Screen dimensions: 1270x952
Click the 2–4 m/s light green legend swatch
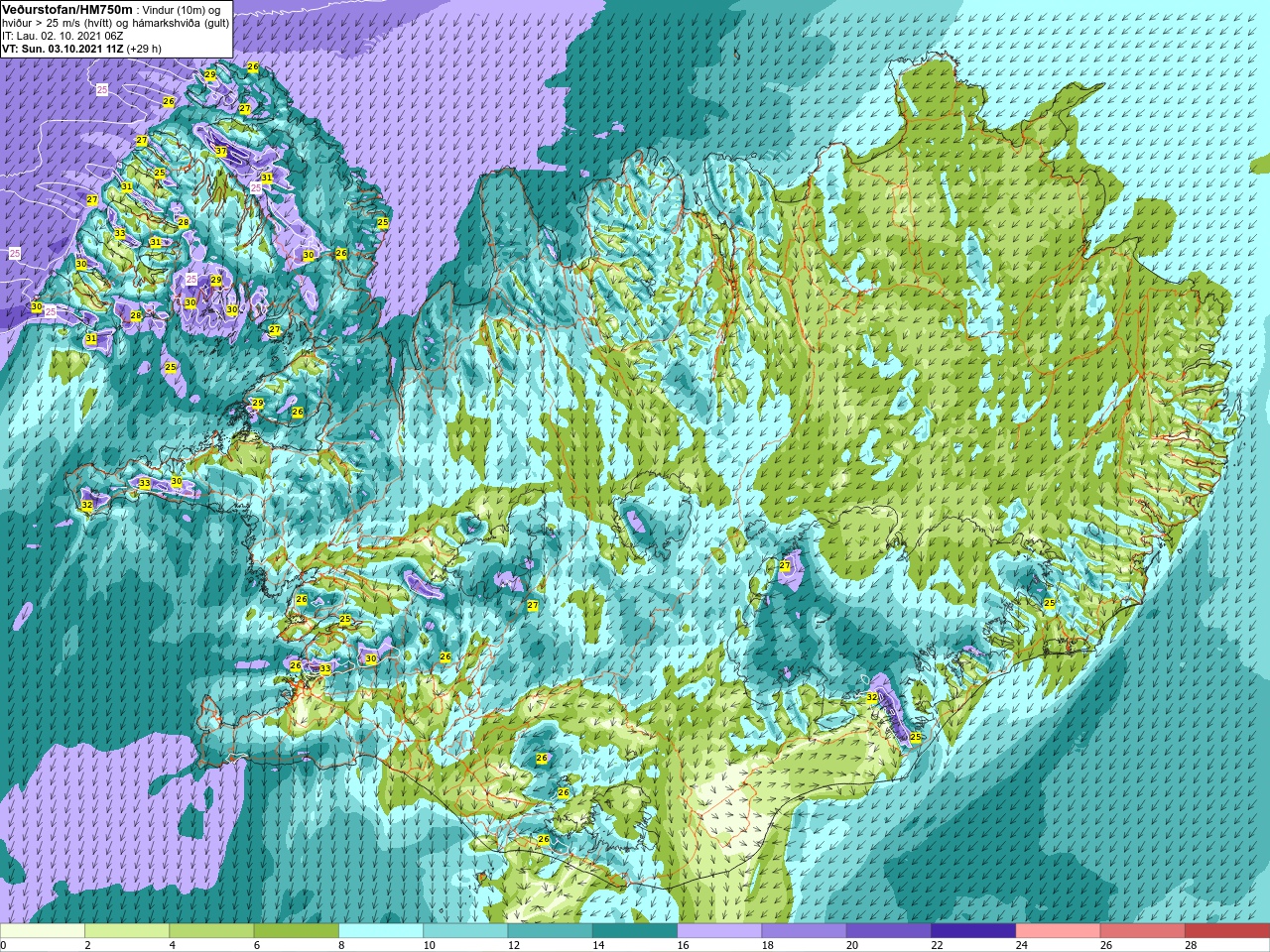pos(127,931)
